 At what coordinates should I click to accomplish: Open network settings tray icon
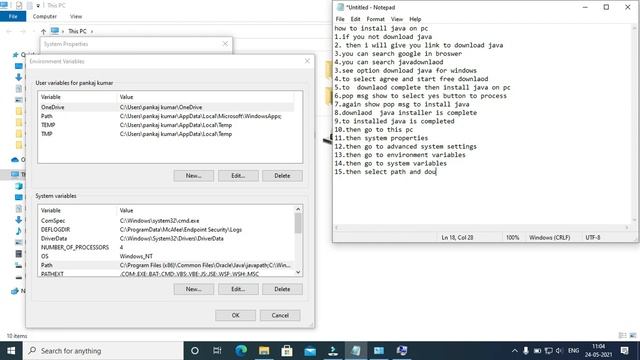click(x=549, y=351)
